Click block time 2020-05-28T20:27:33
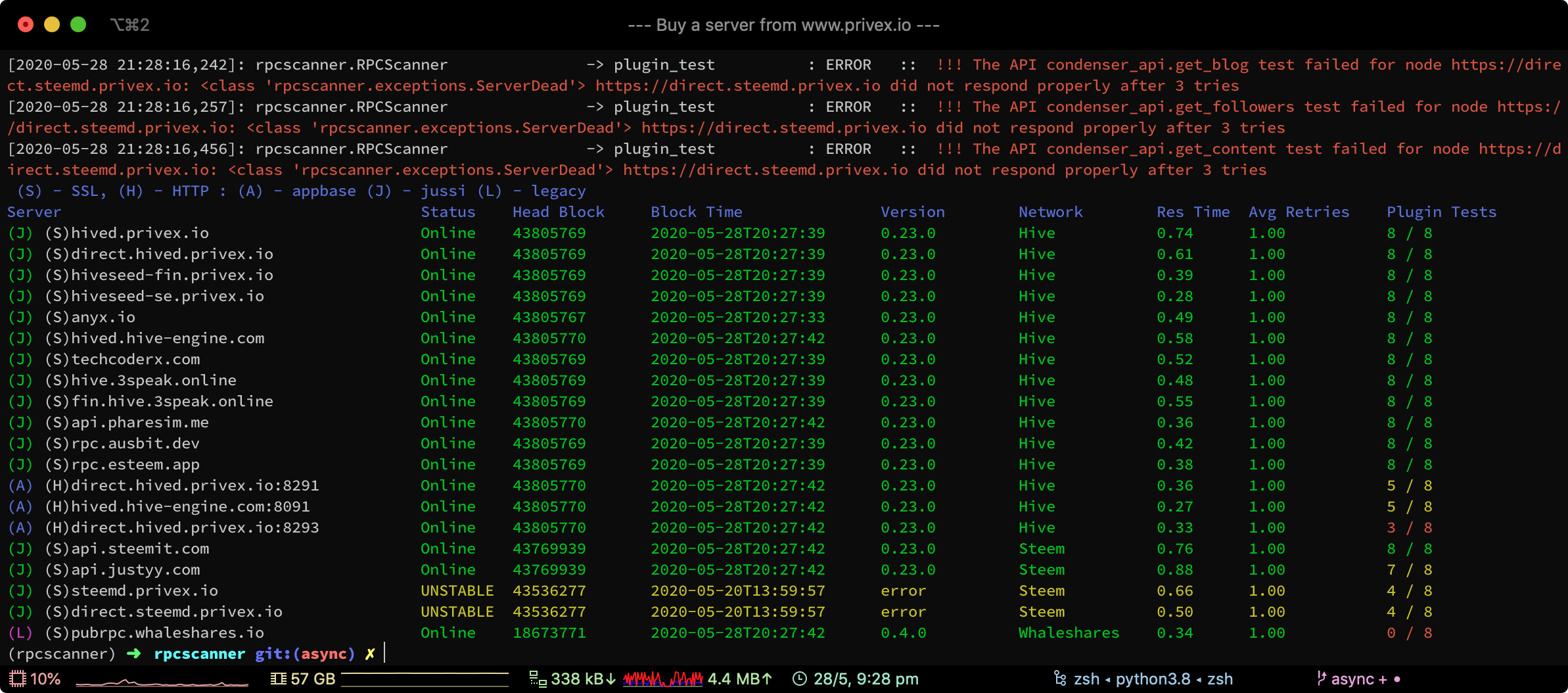 click(738, 317)
